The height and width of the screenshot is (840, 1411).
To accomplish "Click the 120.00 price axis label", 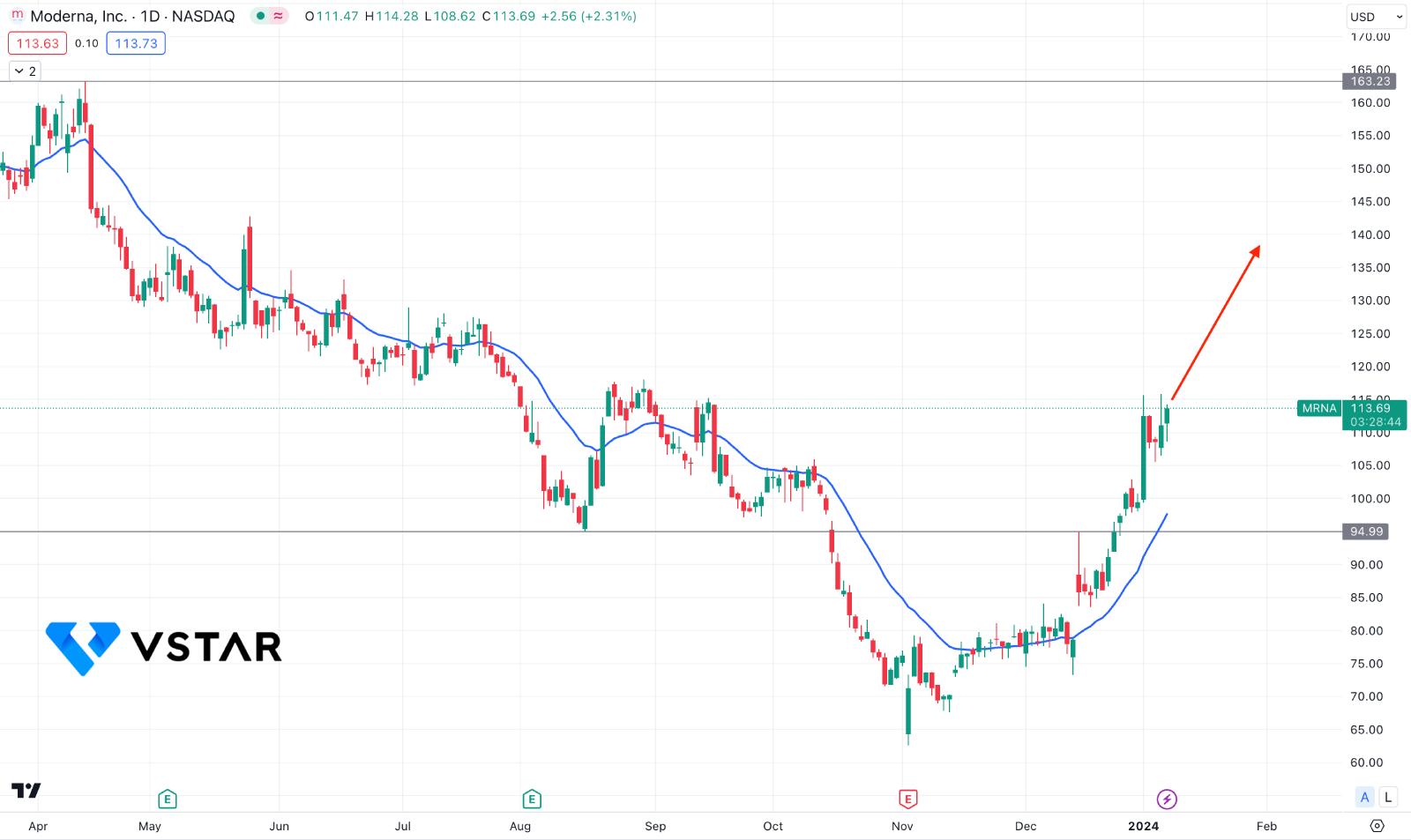I will click(x=1370, y=367).
